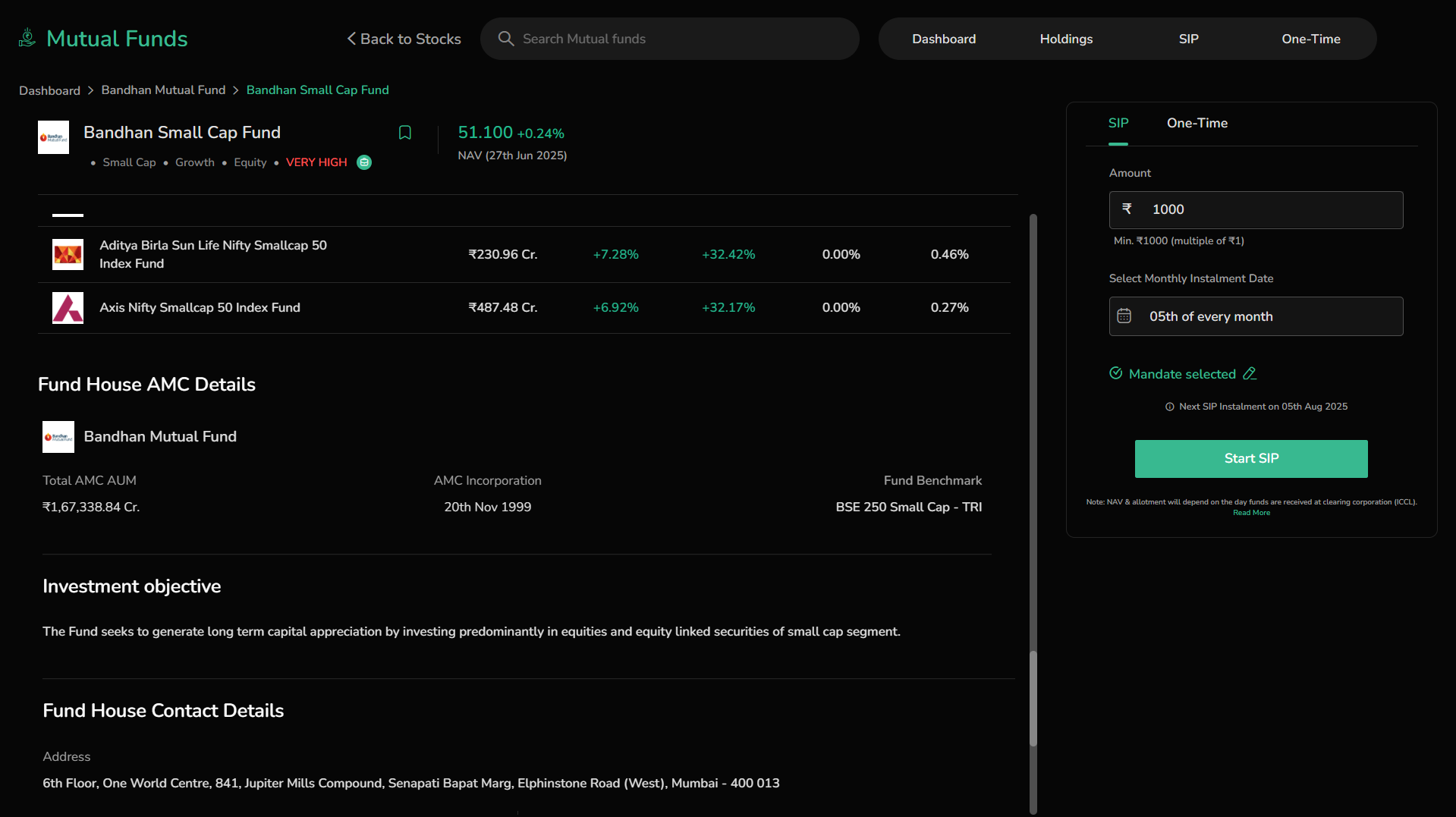
Task: Click the ₹487.48 Cr. value
Action: point(502,308)
